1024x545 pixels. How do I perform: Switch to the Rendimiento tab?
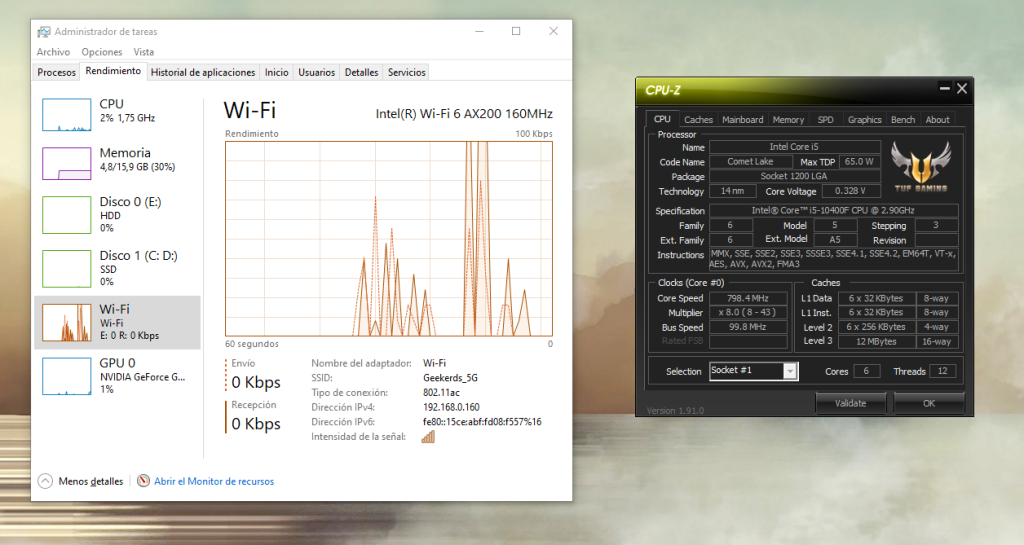click(x=113, y=71)
